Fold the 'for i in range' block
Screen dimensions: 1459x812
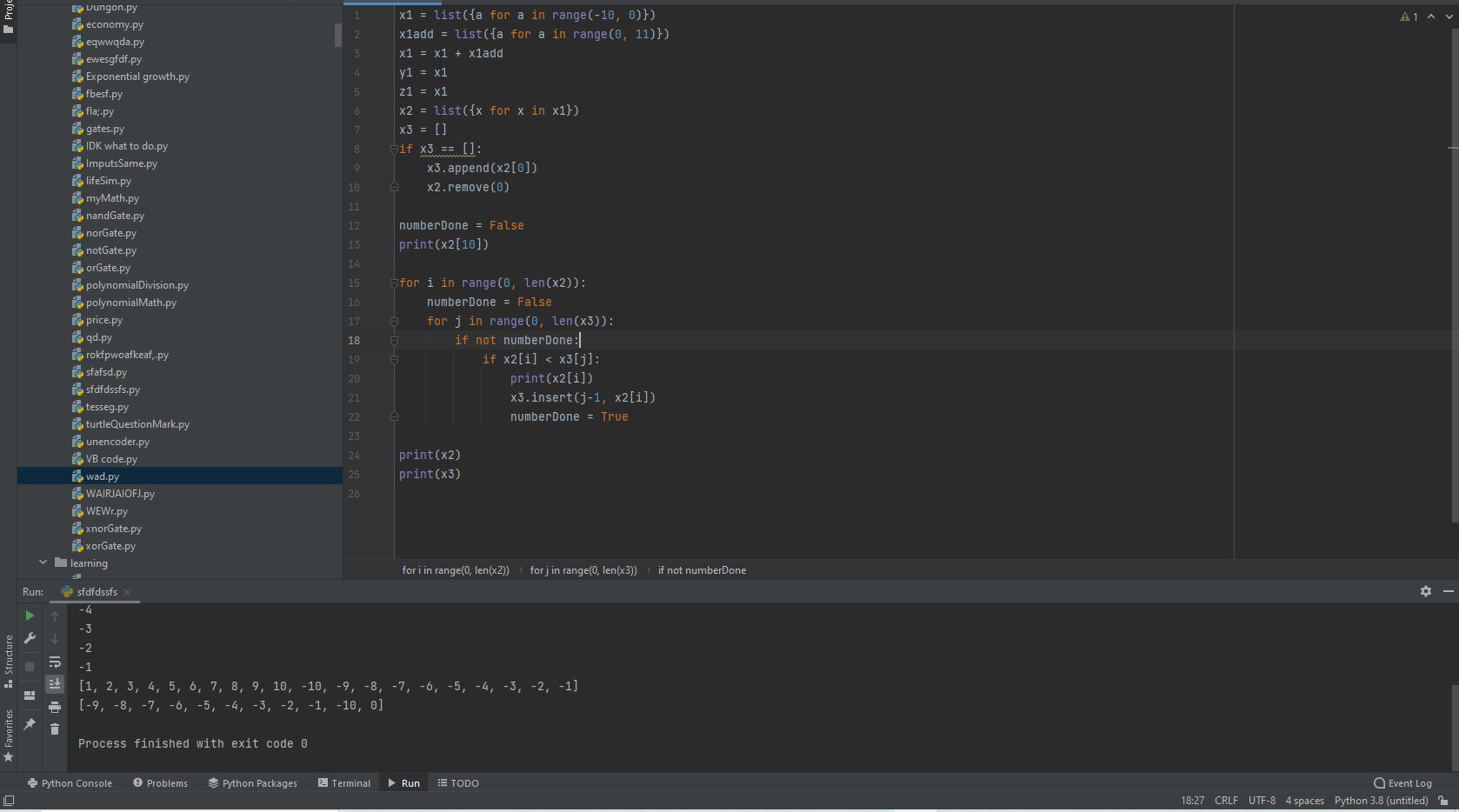(x=394, y=283)
